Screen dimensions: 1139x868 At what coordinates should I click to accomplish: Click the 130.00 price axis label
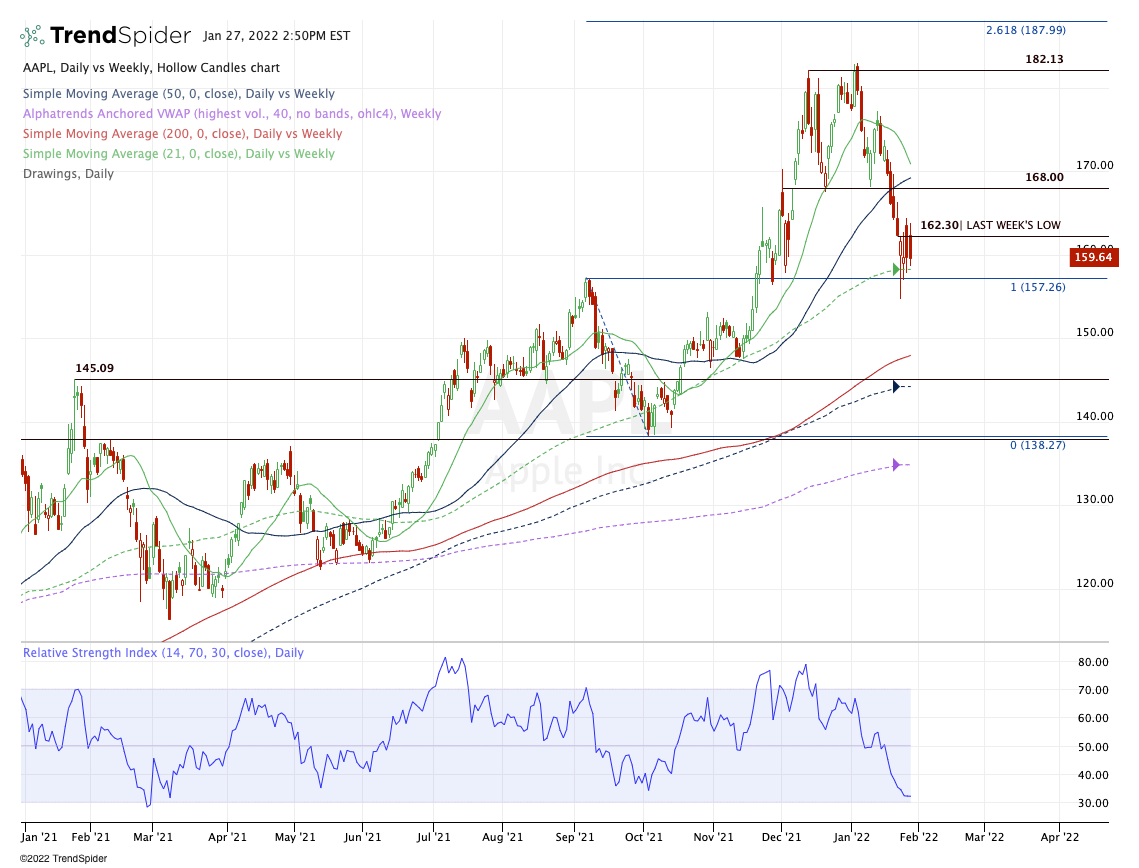(1095, 499)
